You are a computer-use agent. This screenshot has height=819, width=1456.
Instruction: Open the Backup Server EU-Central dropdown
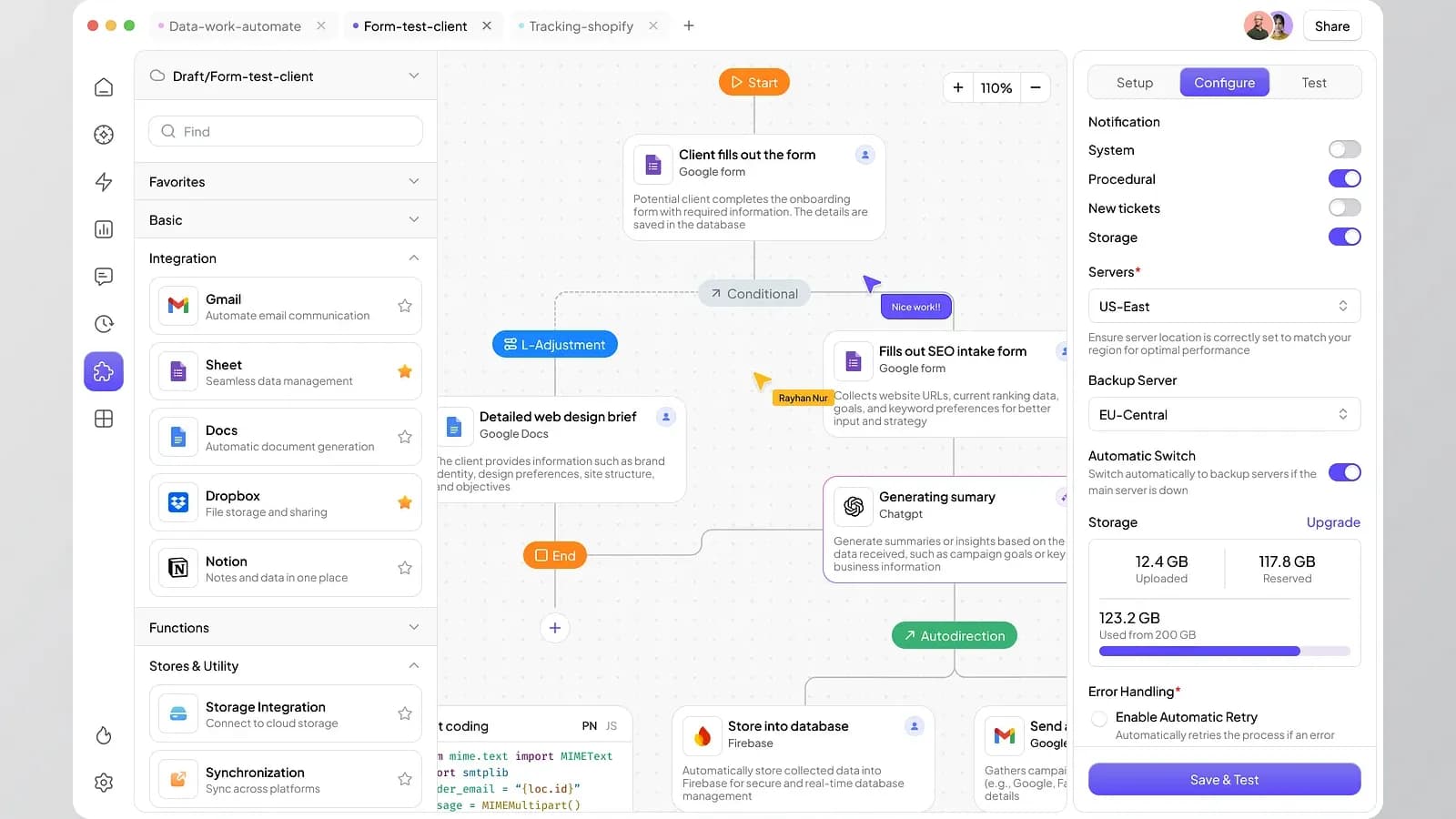click(x=1225, y=415)
